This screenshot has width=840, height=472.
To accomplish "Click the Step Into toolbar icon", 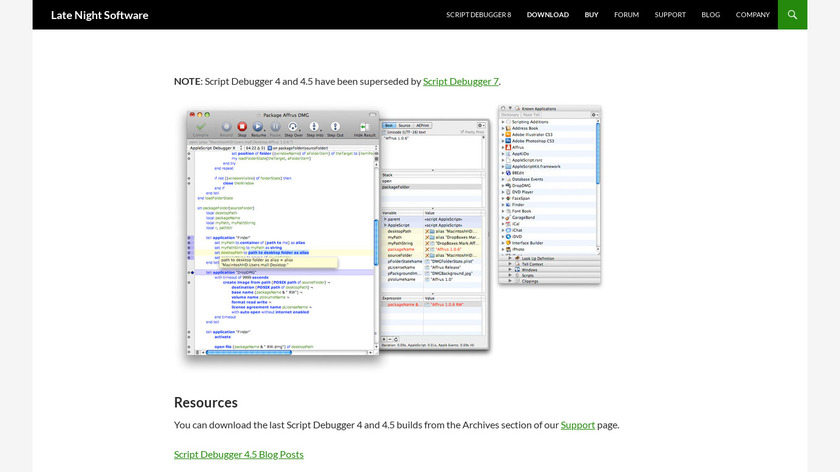I will (315, 127).
